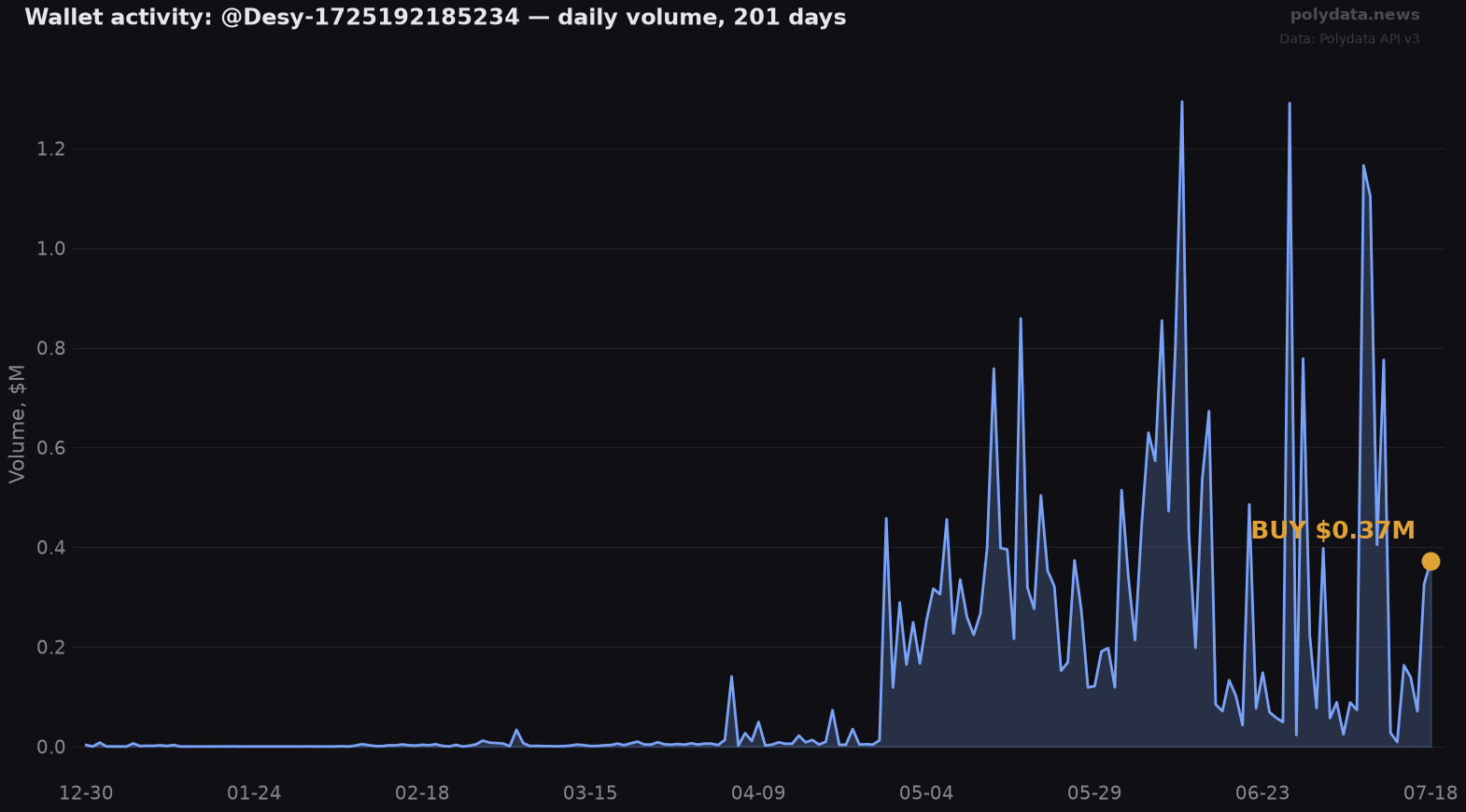Screen dimensions: 1466x812
Task: Click the 1.0 y-axis tick label
Action: (50, 248)
